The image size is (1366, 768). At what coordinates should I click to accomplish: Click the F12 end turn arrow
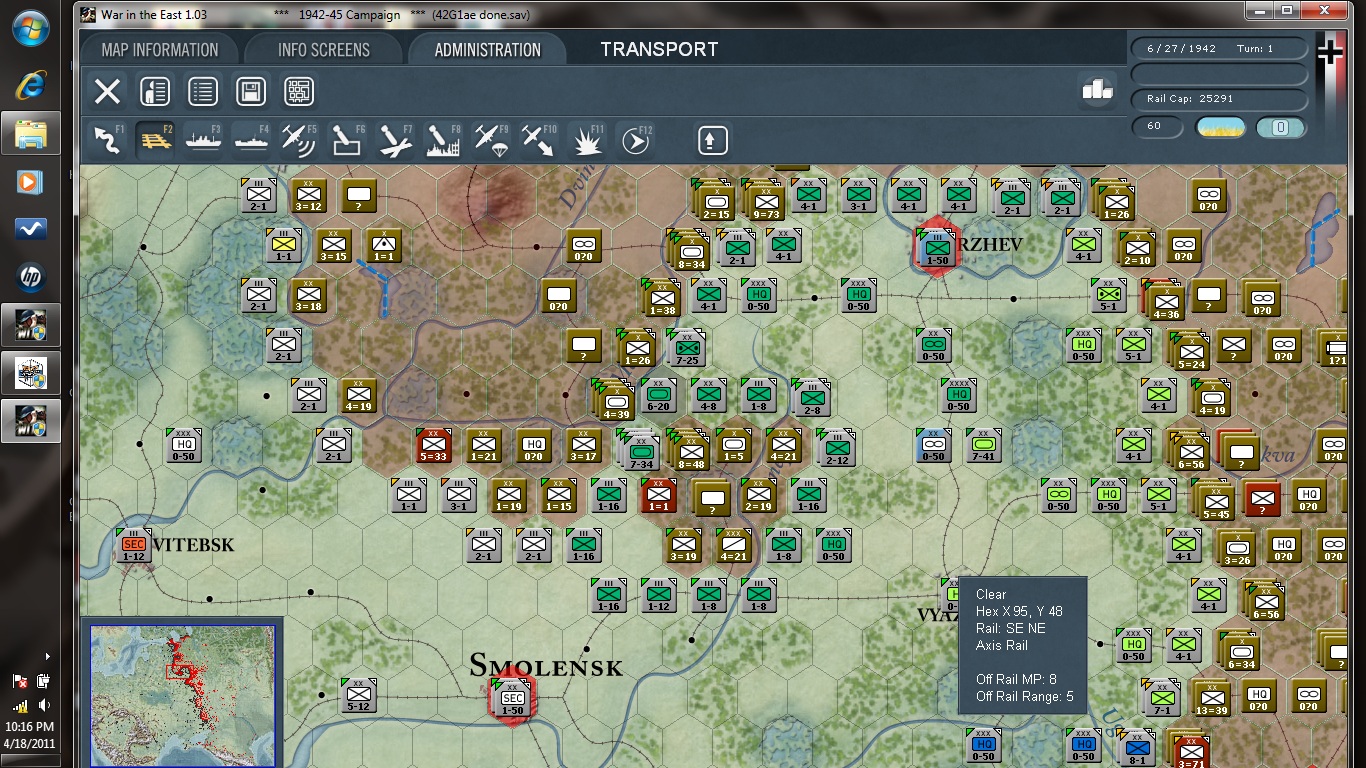pos(635,141)
